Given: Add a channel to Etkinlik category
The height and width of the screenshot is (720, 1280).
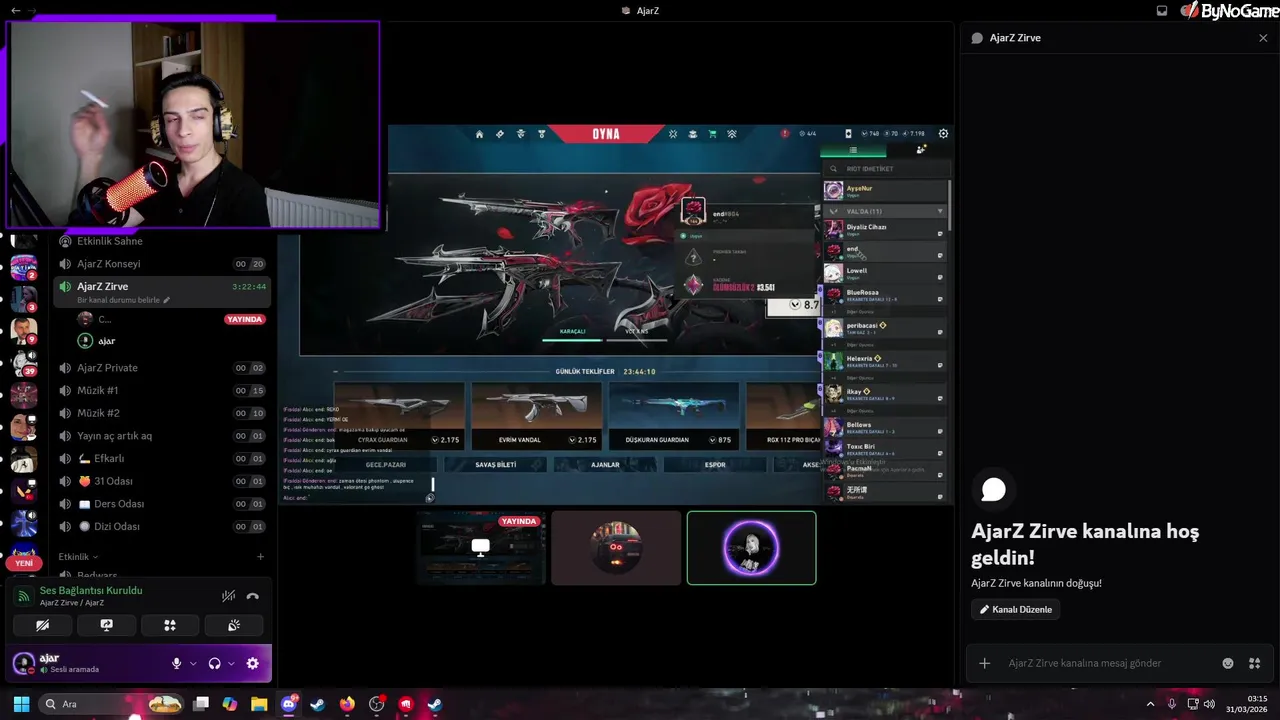Looking at the screenshot, I should click(260, 556).
